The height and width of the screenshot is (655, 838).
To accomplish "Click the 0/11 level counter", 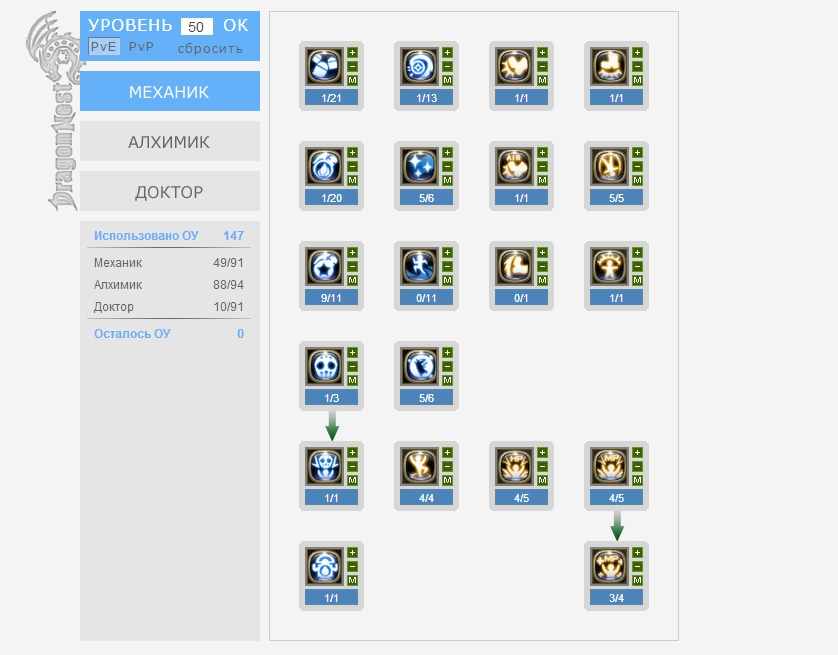I will pos(426,298).
